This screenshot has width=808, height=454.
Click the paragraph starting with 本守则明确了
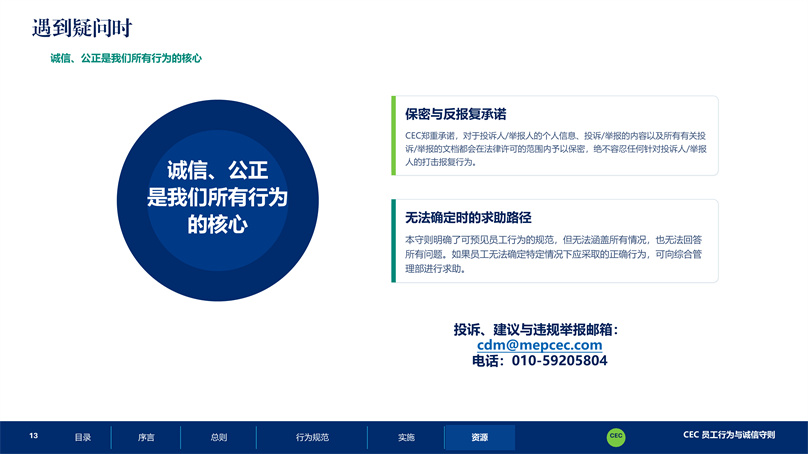[x=553, y=254]
